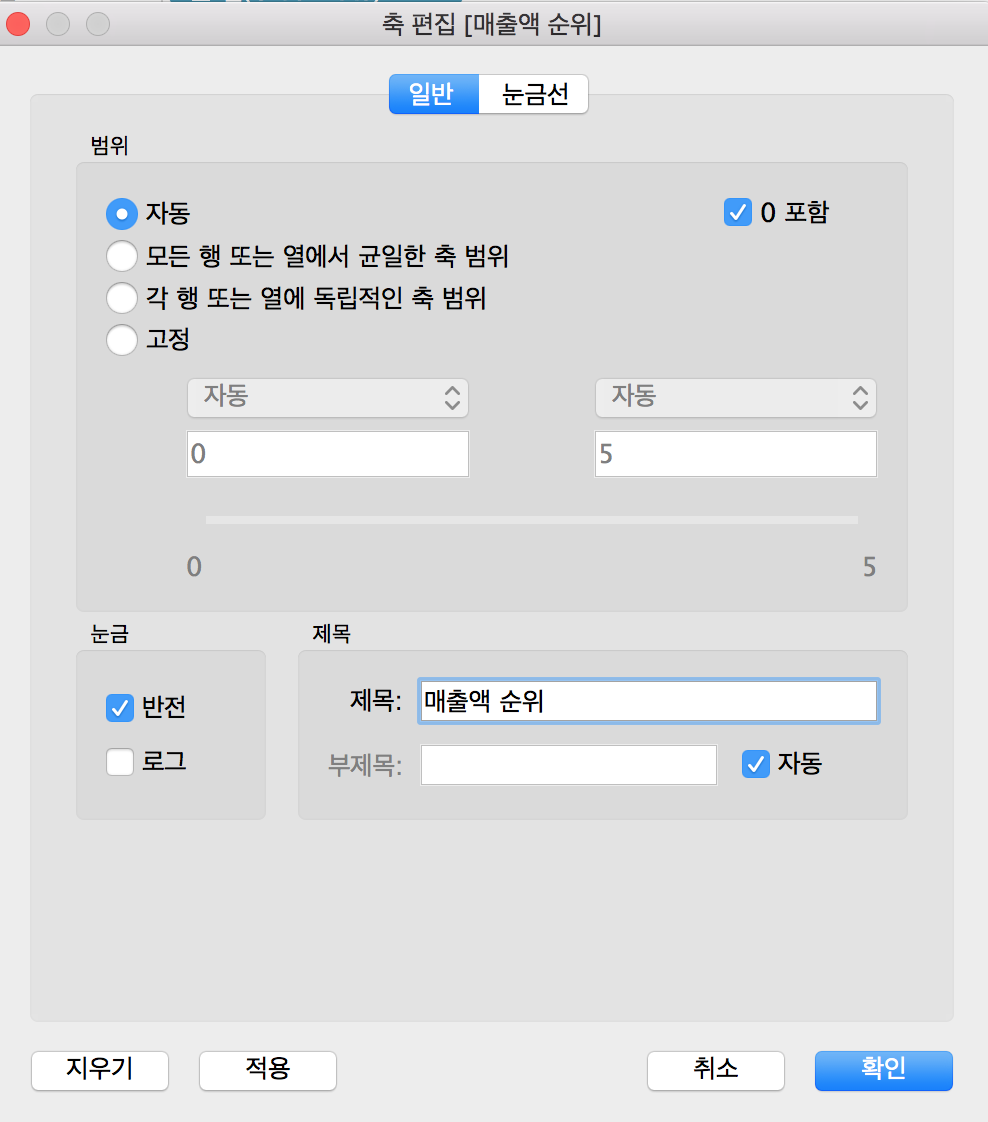Click the range start value field showing 0

[328, 454]
